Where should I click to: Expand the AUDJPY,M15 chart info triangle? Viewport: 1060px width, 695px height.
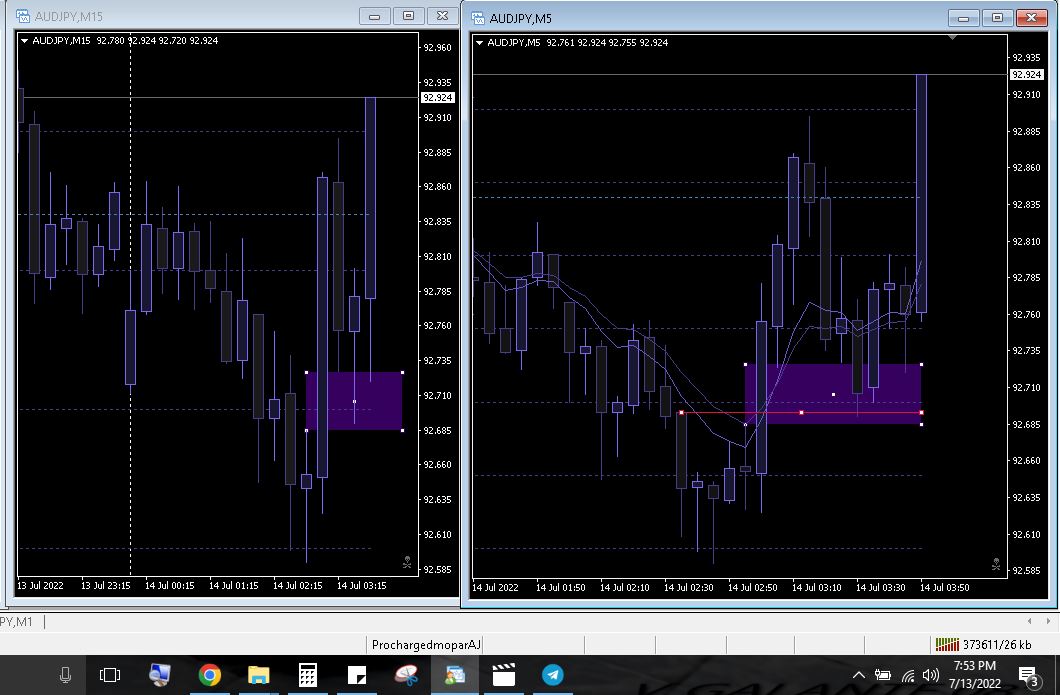click(24, 41)
